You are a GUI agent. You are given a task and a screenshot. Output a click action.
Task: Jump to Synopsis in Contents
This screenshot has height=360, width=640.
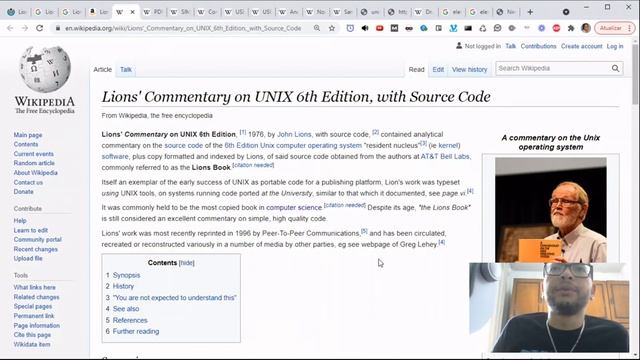point(126,275)
